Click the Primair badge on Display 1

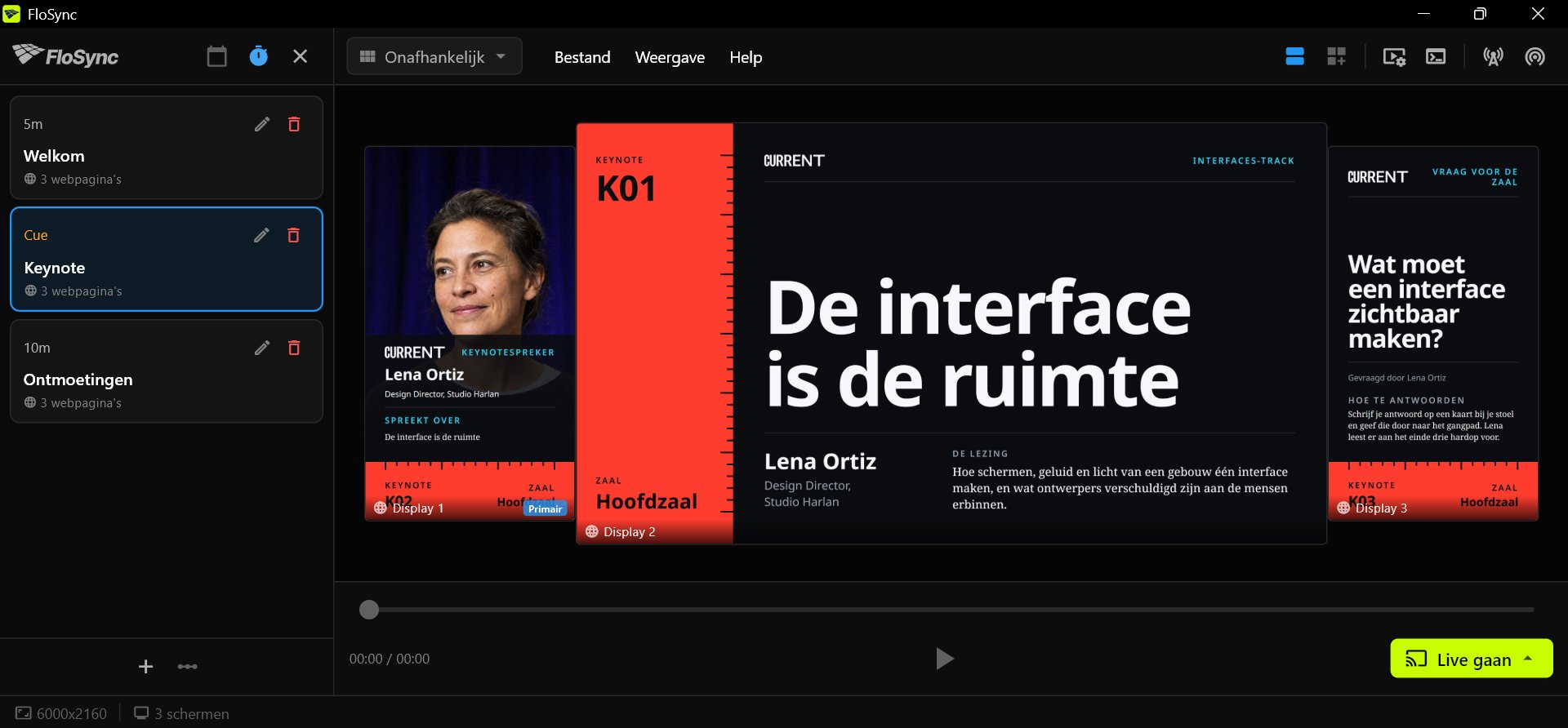click(x=545, y=508)
